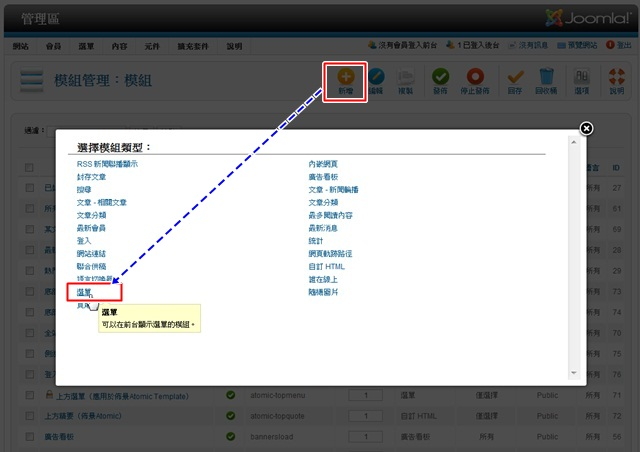Toggle published status of 廣告看板 module row

click(x=231, y=436)
